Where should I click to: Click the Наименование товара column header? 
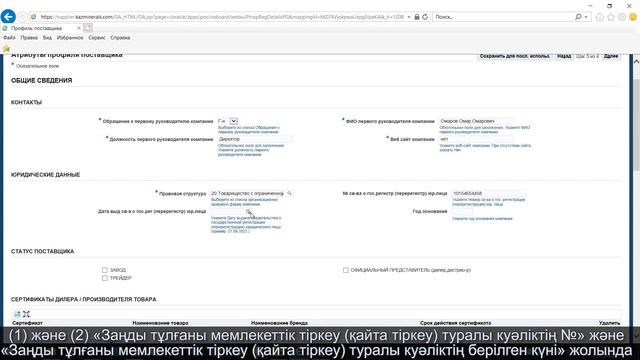[160, 323]
